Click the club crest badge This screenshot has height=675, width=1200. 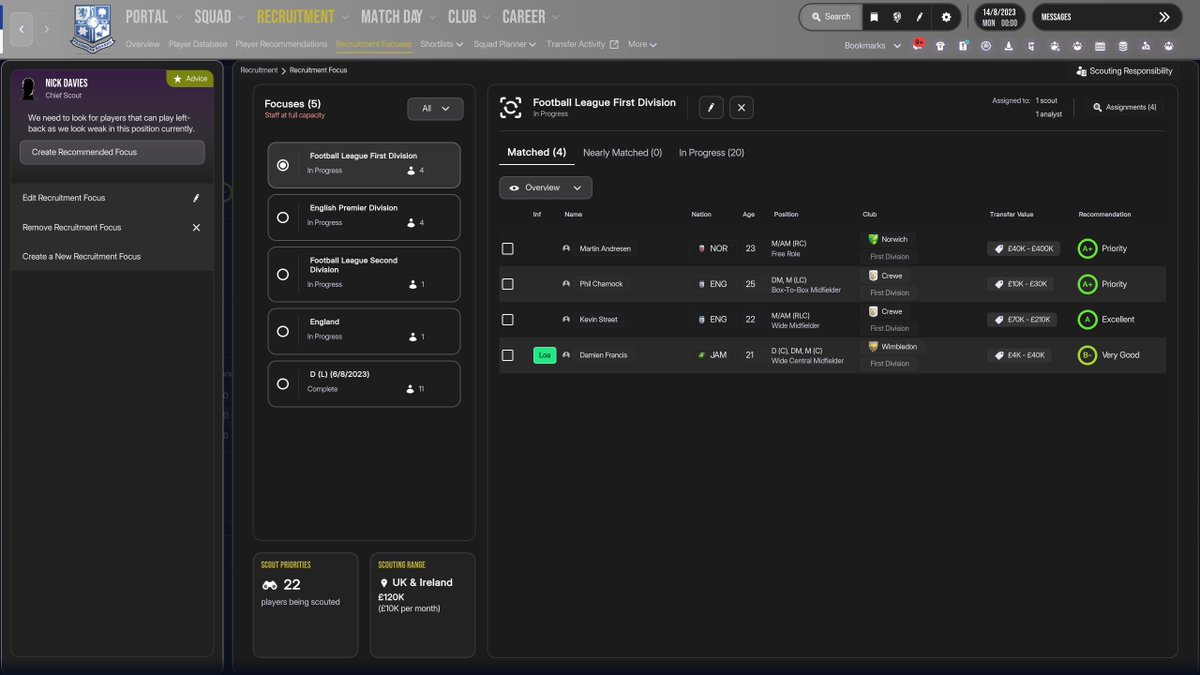pos(93,29)
